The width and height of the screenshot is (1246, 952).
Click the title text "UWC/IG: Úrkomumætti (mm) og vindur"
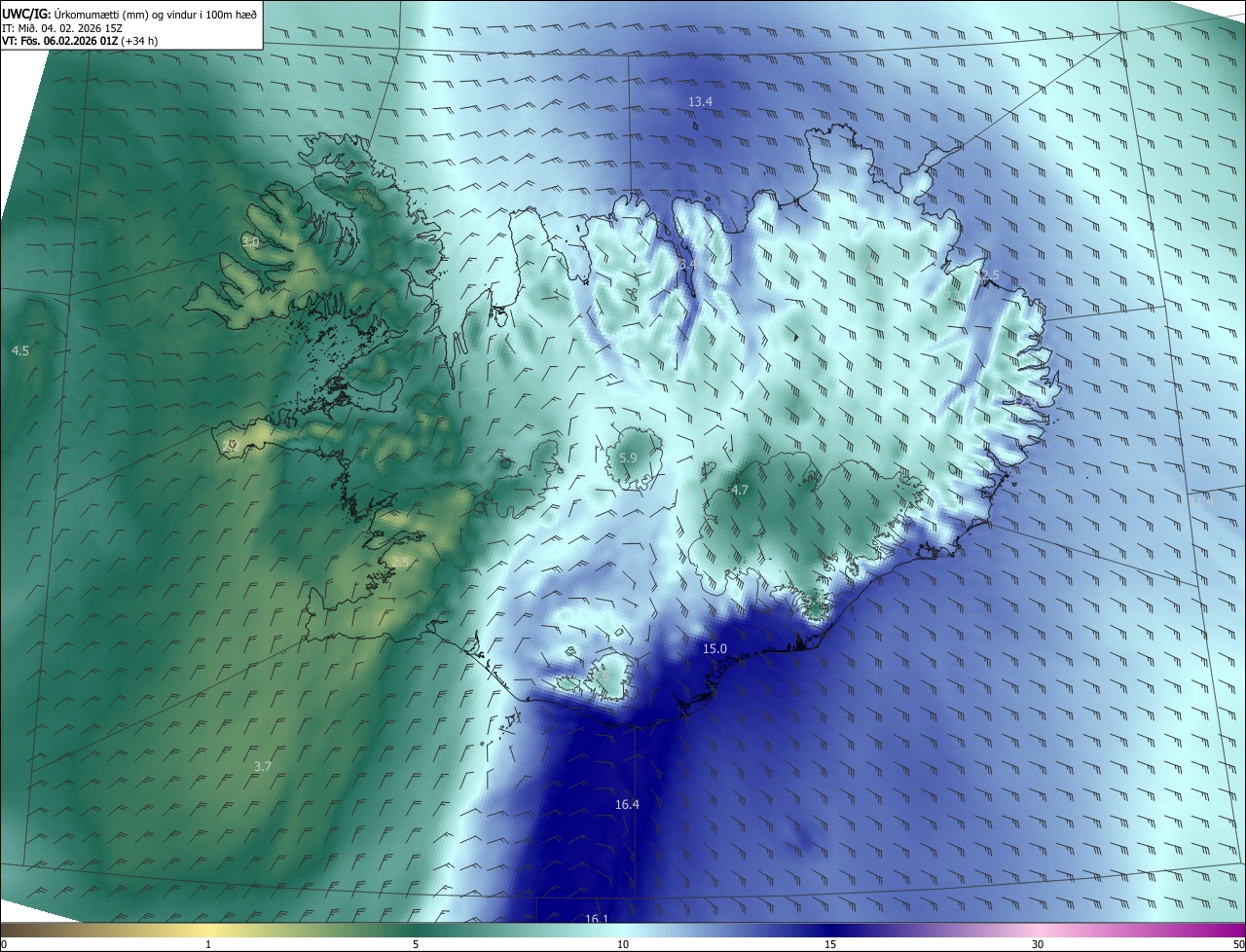[x=129, y=13]
